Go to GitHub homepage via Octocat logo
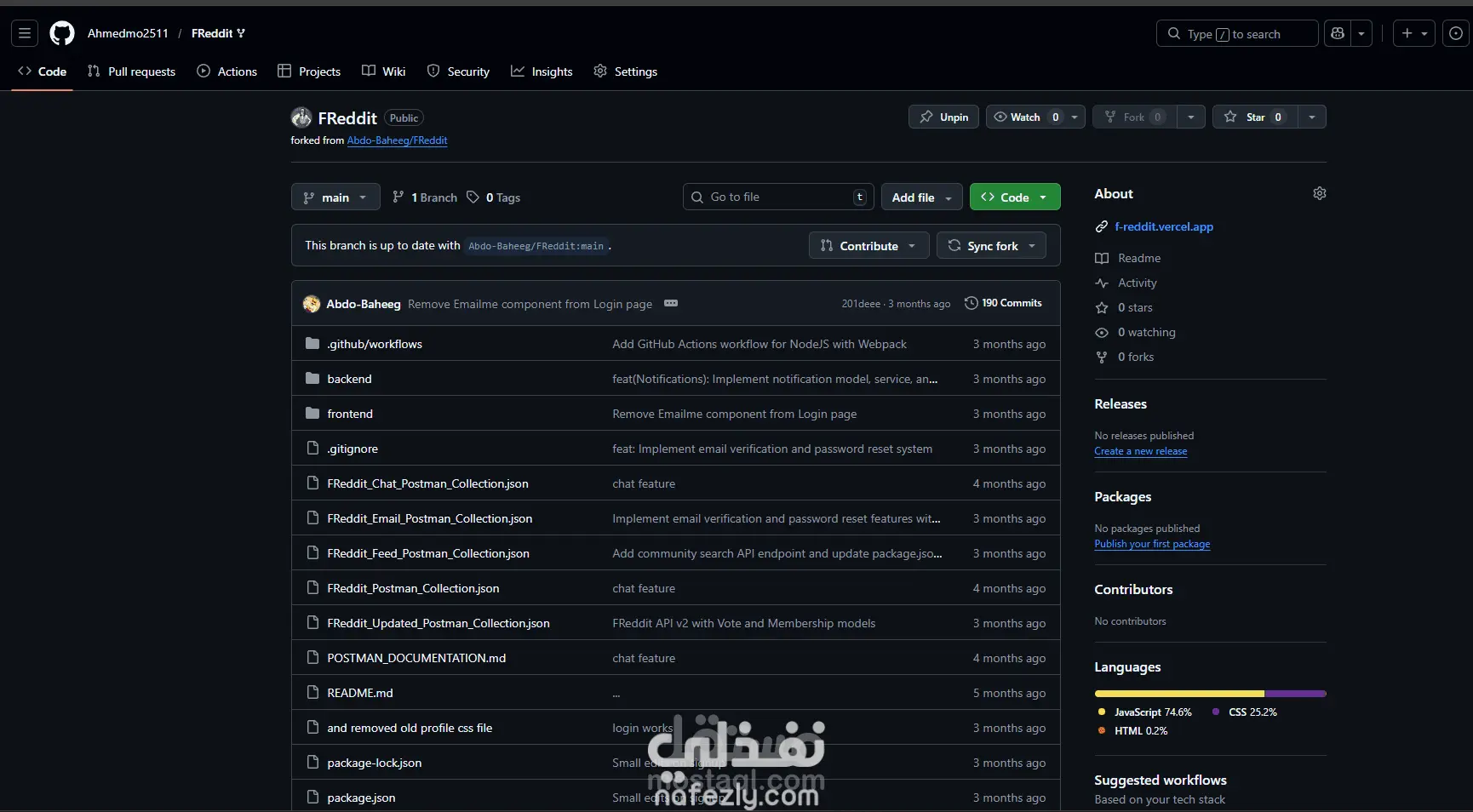 tap(62, 33)
